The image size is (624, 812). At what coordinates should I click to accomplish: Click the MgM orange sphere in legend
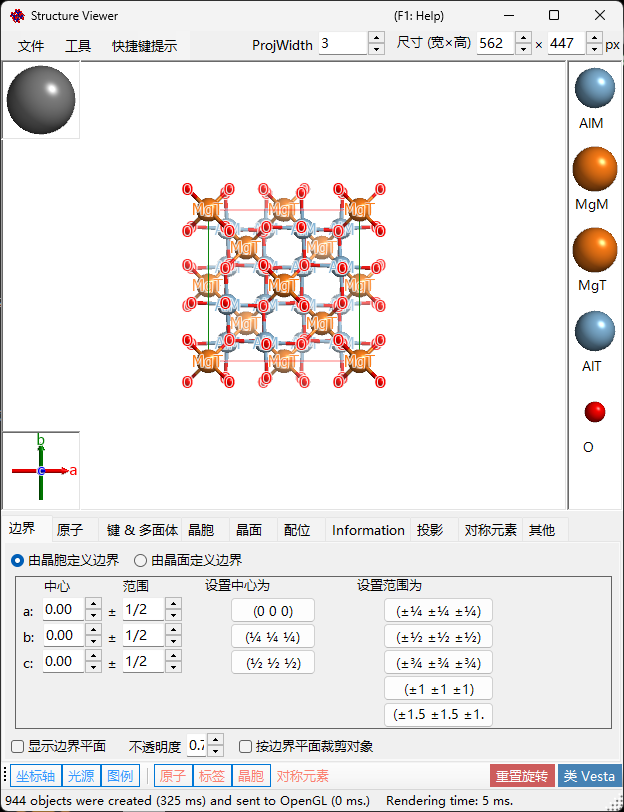coord(594,169)
